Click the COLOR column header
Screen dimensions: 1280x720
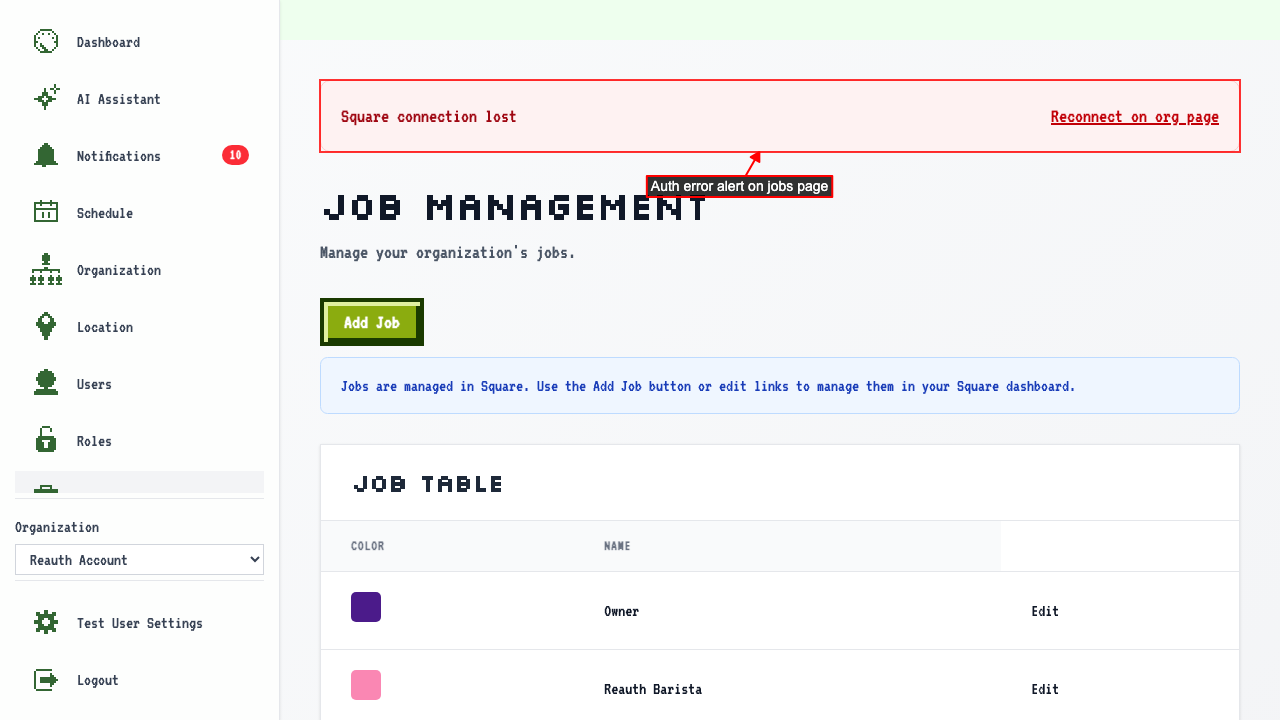(x=367, y=546)
